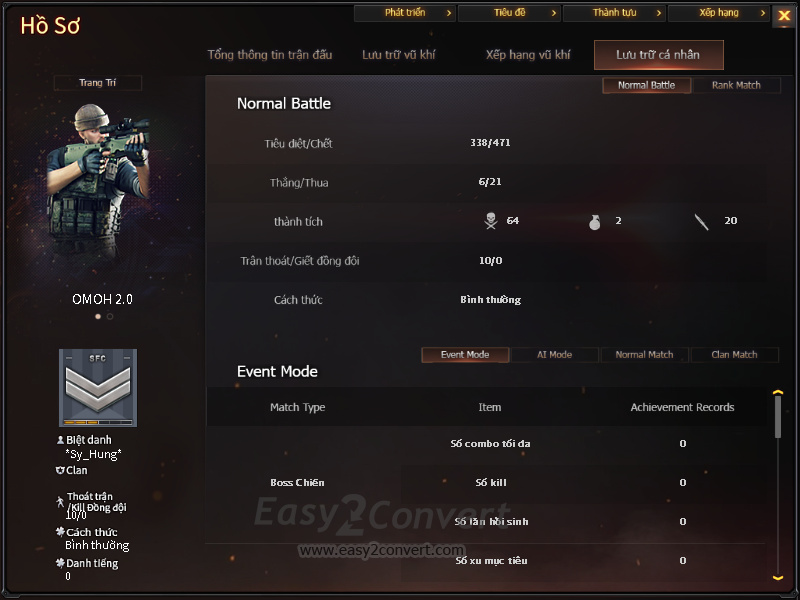Click the knife kills icon
This screenshot has width=800, height=600.
[702, 222]
